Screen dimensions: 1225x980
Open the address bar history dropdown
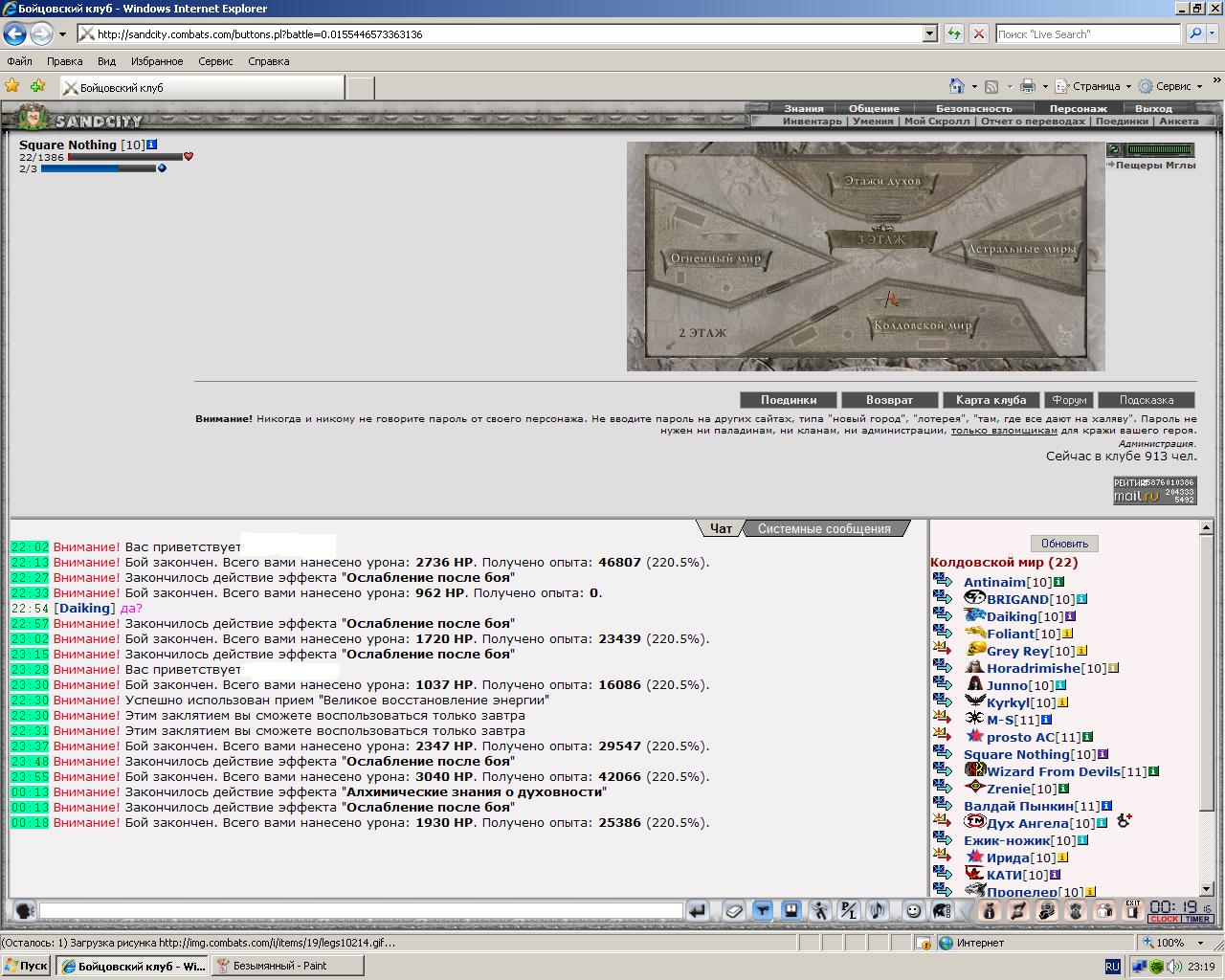[x=929, y=33]
